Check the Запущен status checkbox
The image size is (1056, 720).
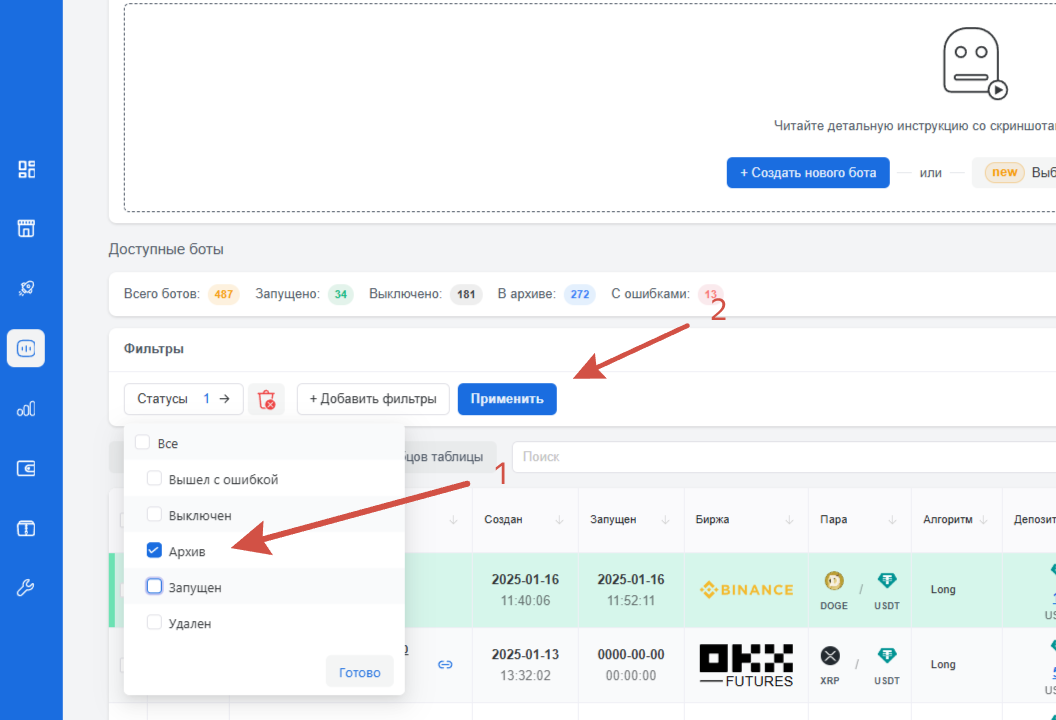coord(154,586)
